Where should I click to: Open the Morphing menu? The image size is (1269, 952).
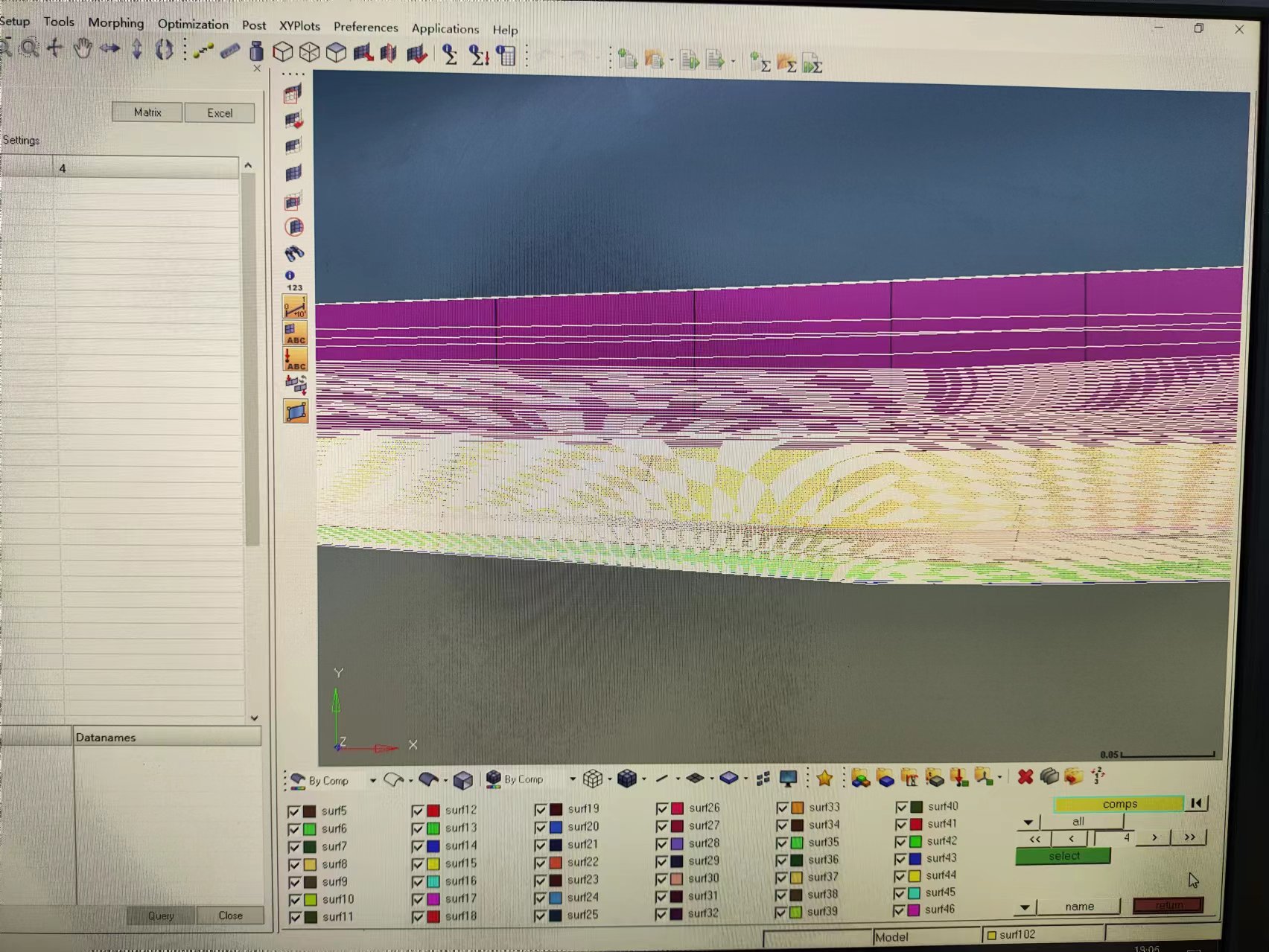pos(116,23)
